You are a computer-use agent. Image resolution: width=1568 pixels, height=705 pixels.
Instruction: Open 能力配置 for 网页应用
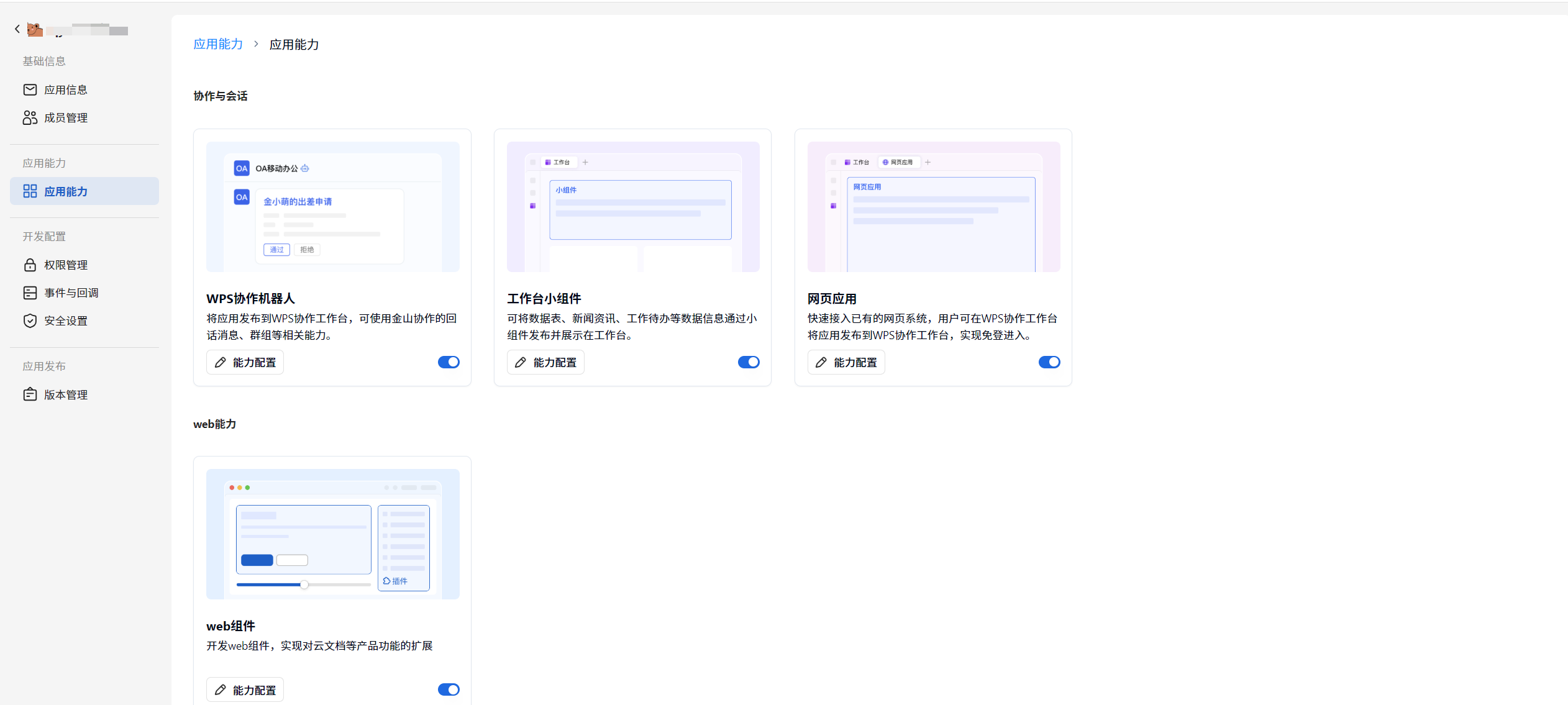tap(846, 362)
